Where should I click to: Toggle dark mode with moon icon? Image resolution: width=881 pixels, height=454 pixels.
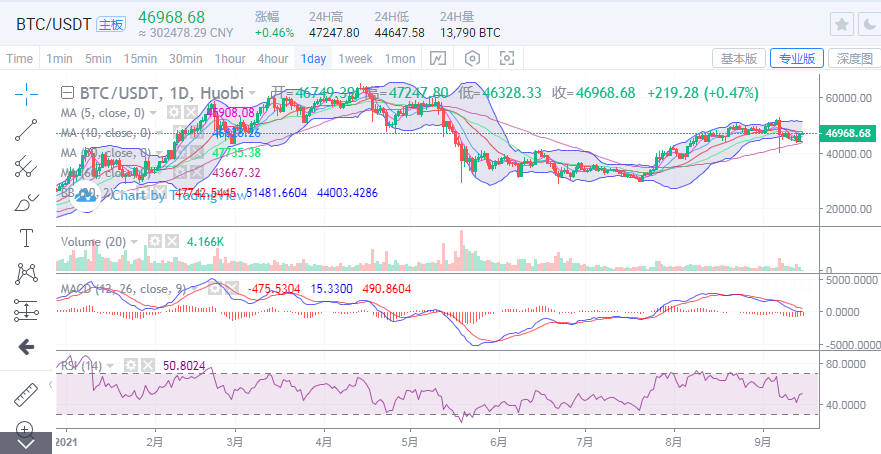(867, 24)
